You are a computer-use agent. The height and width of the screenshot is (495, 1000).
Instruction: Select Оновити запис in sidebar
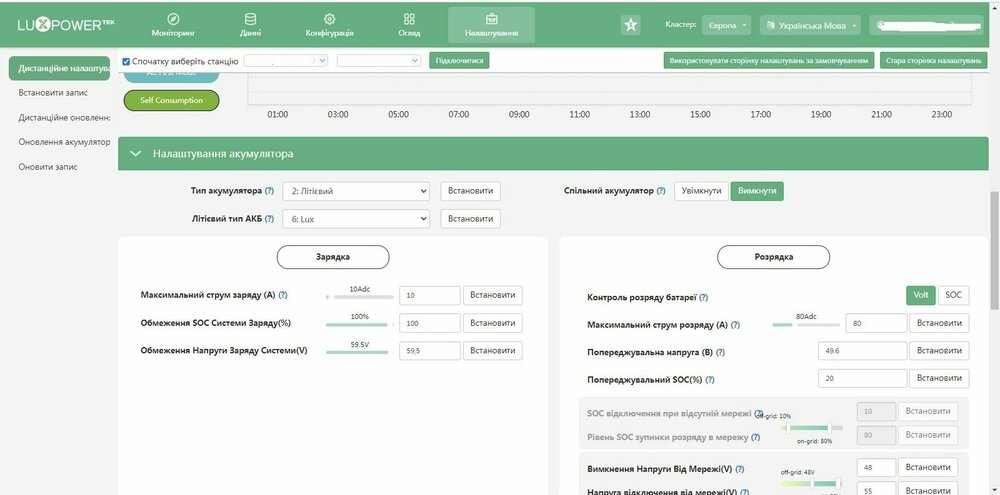tap(48, 167)
